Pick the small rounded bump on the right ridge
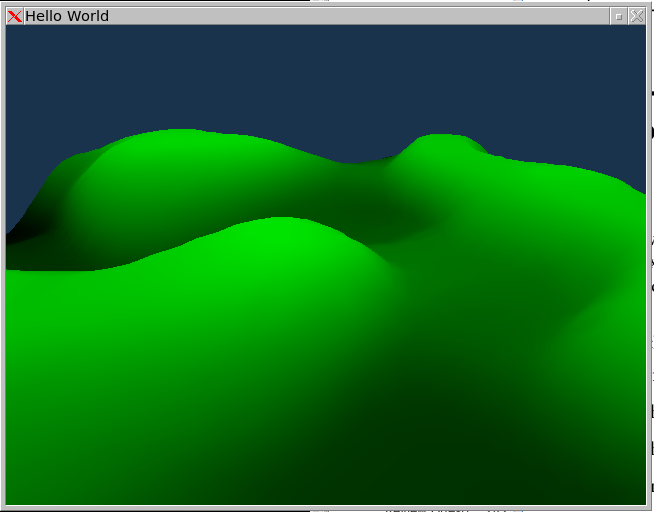Screen dimensions: 654x512 pyautogui.click(x=438, y=141)
